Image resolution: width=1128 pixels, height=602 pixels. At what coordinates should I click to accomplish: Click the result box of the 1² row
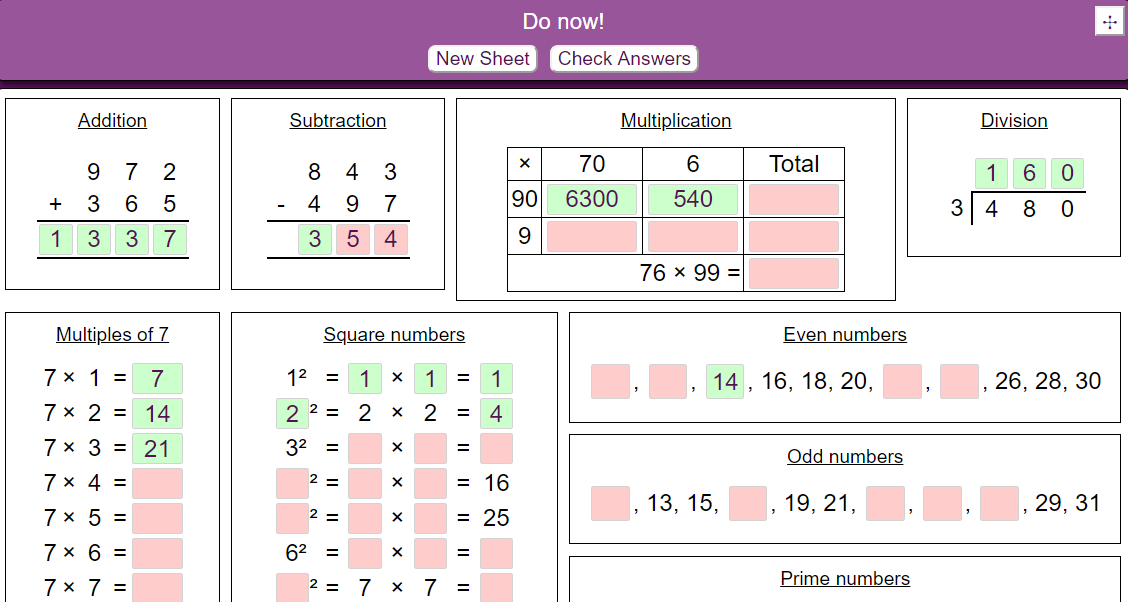pos(496,378)
